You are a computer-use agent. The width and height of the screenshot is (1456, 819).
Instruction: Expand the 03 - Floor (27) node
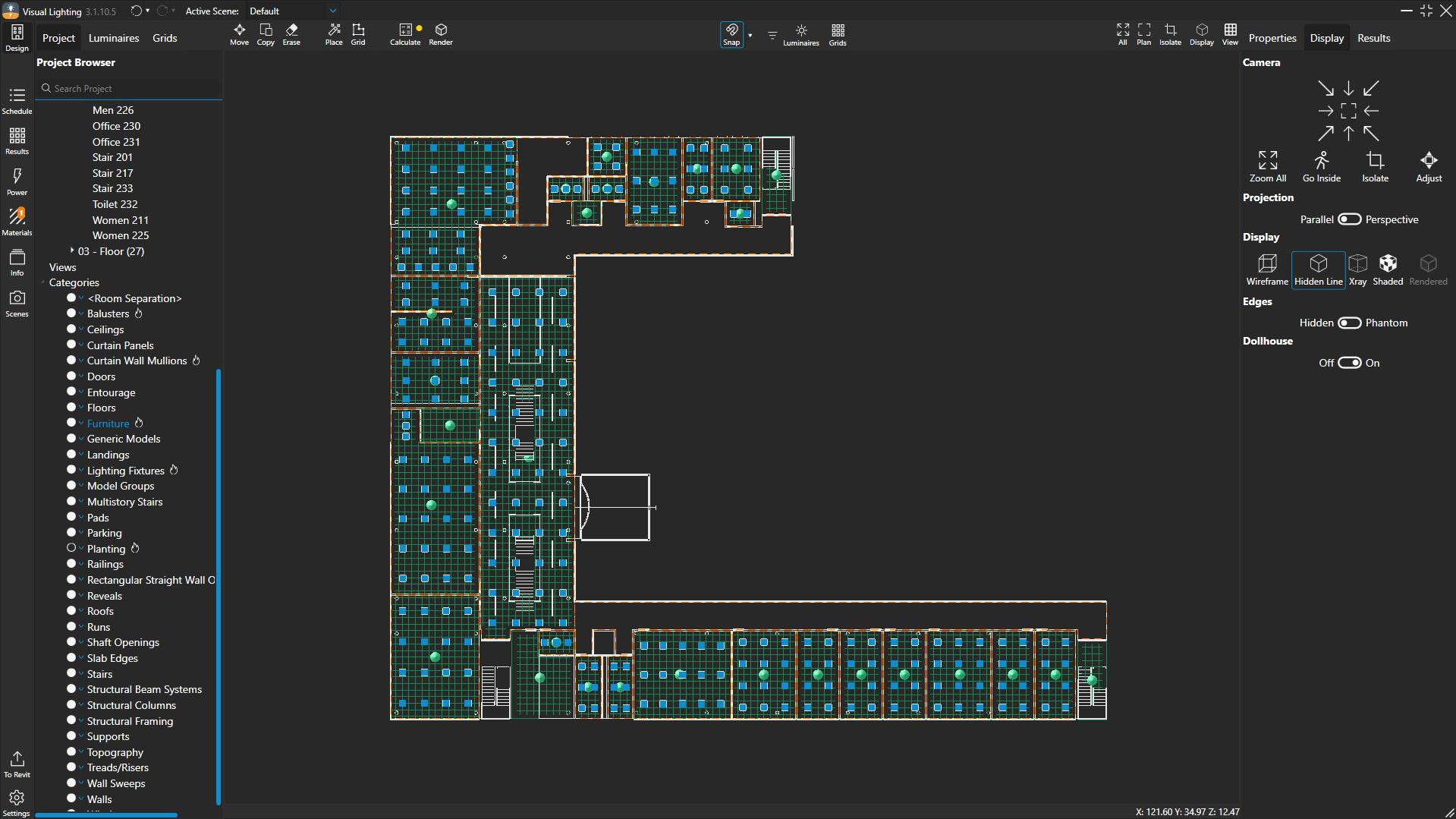pyautogui.click(x=72, y=250)
